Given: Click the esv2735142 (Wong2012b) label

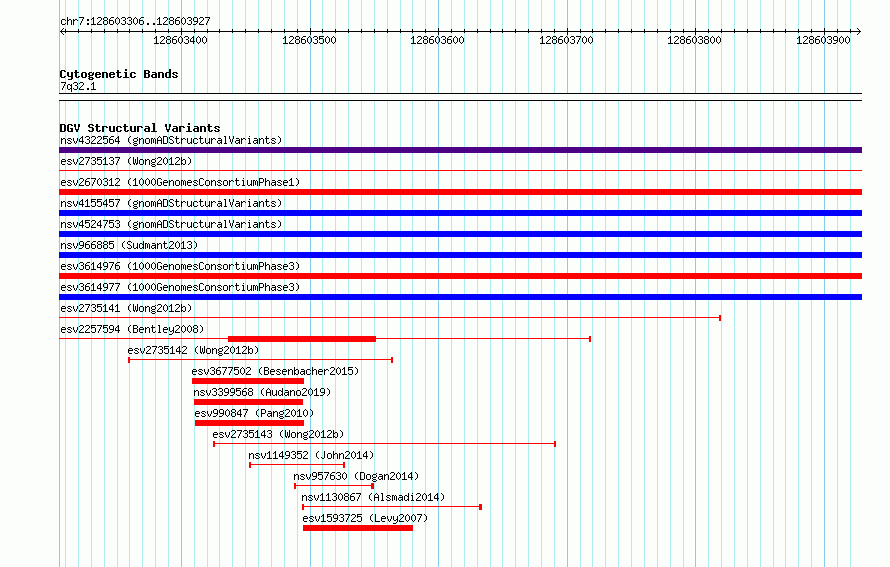Looking at the screenshot, I should (193, 350).
